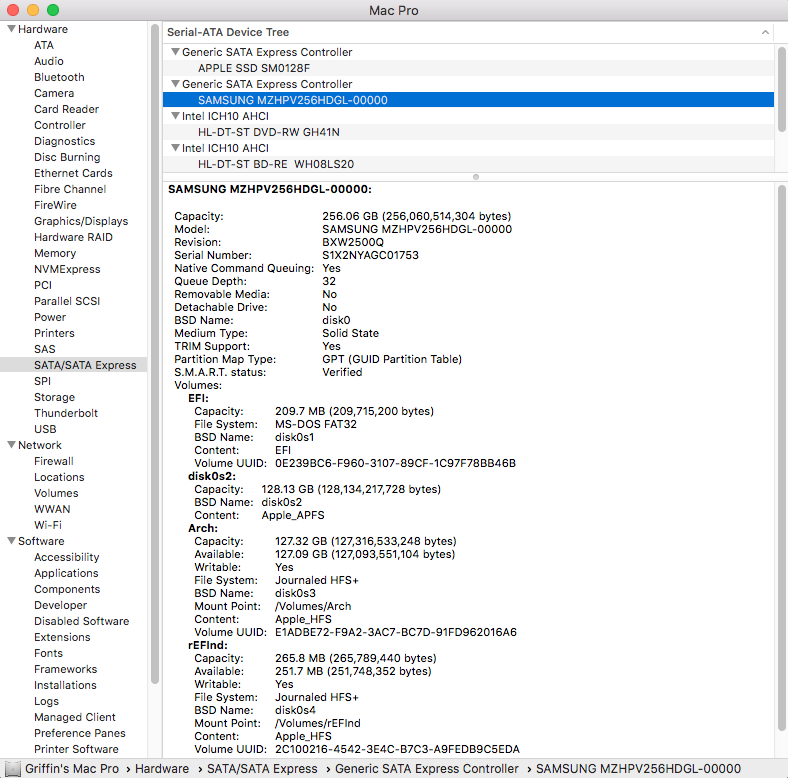Open Graphics/Displays section

[x=81, y=221]
